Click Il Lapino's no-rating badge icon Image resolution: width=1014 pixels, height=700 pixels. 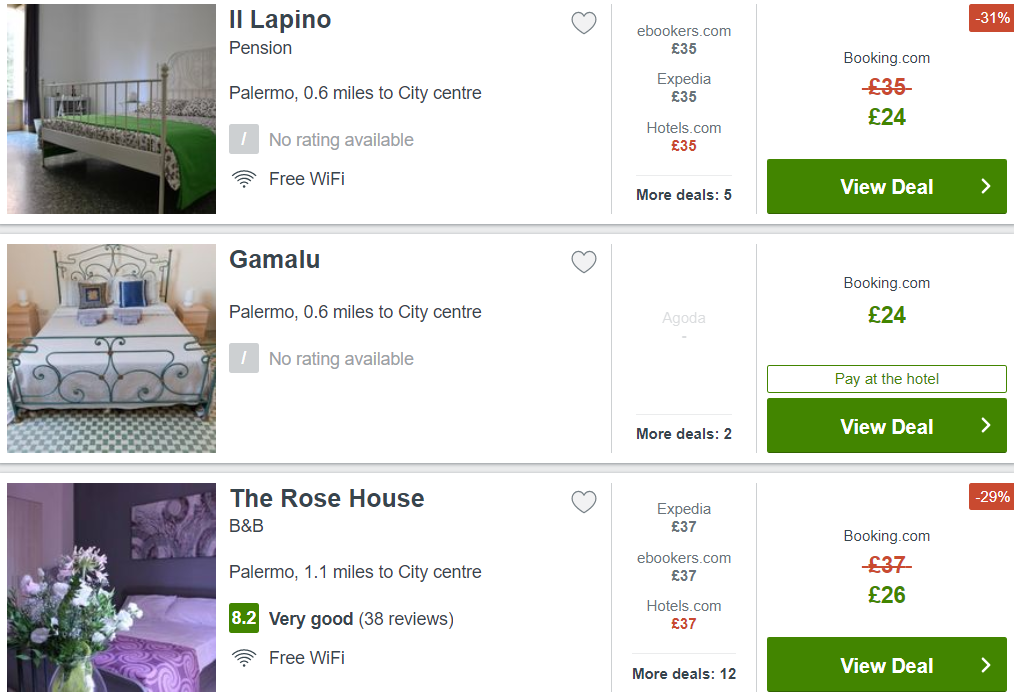point(244,139)
